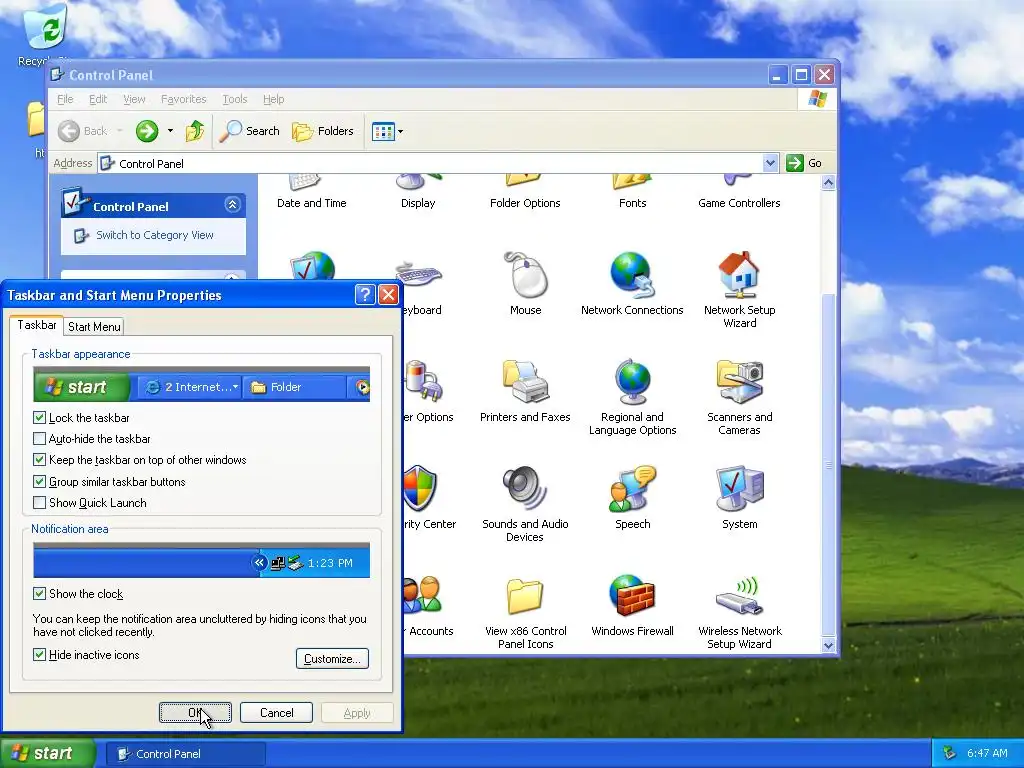Click the system tray icon near clock
The height and width of the screenshot is (768, 1024).
pos(949,753)
